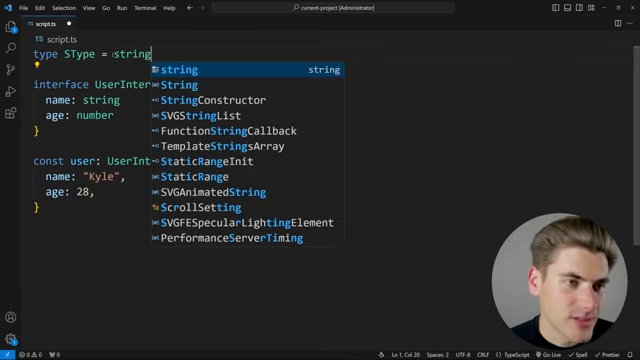Viewport: 640px width, 360px height.
Task: Click the VS Code logo icon
Action: pos(8,8)
